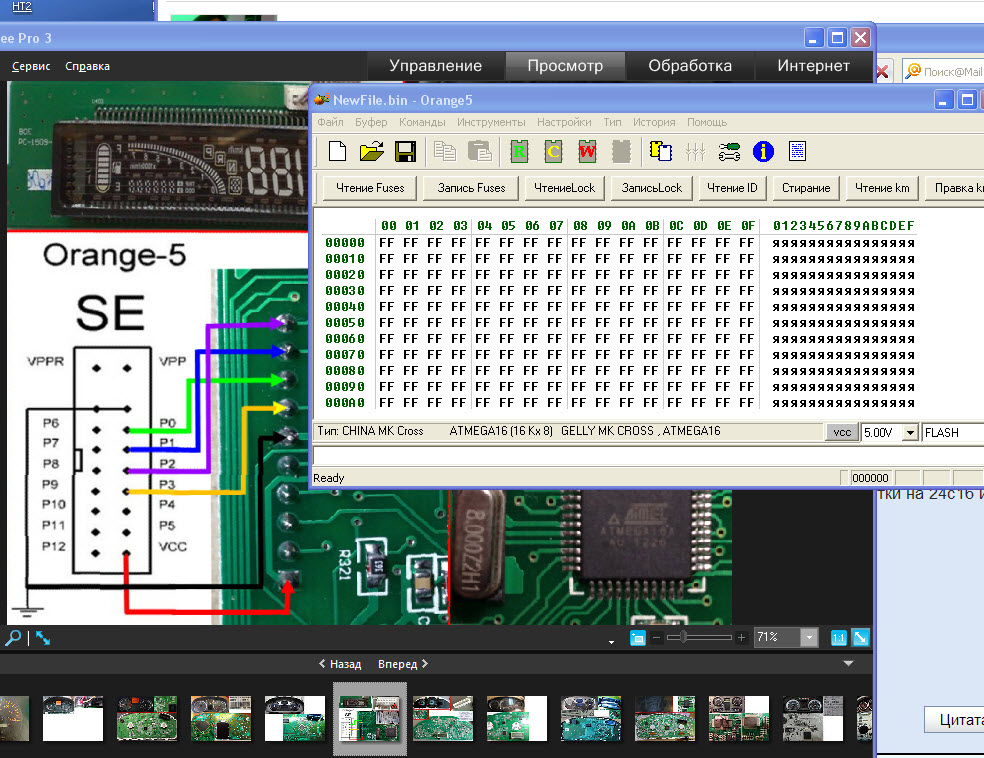
Task: Click the green R read chip icon
Action: pyautogui.click(x=519, y=152)
